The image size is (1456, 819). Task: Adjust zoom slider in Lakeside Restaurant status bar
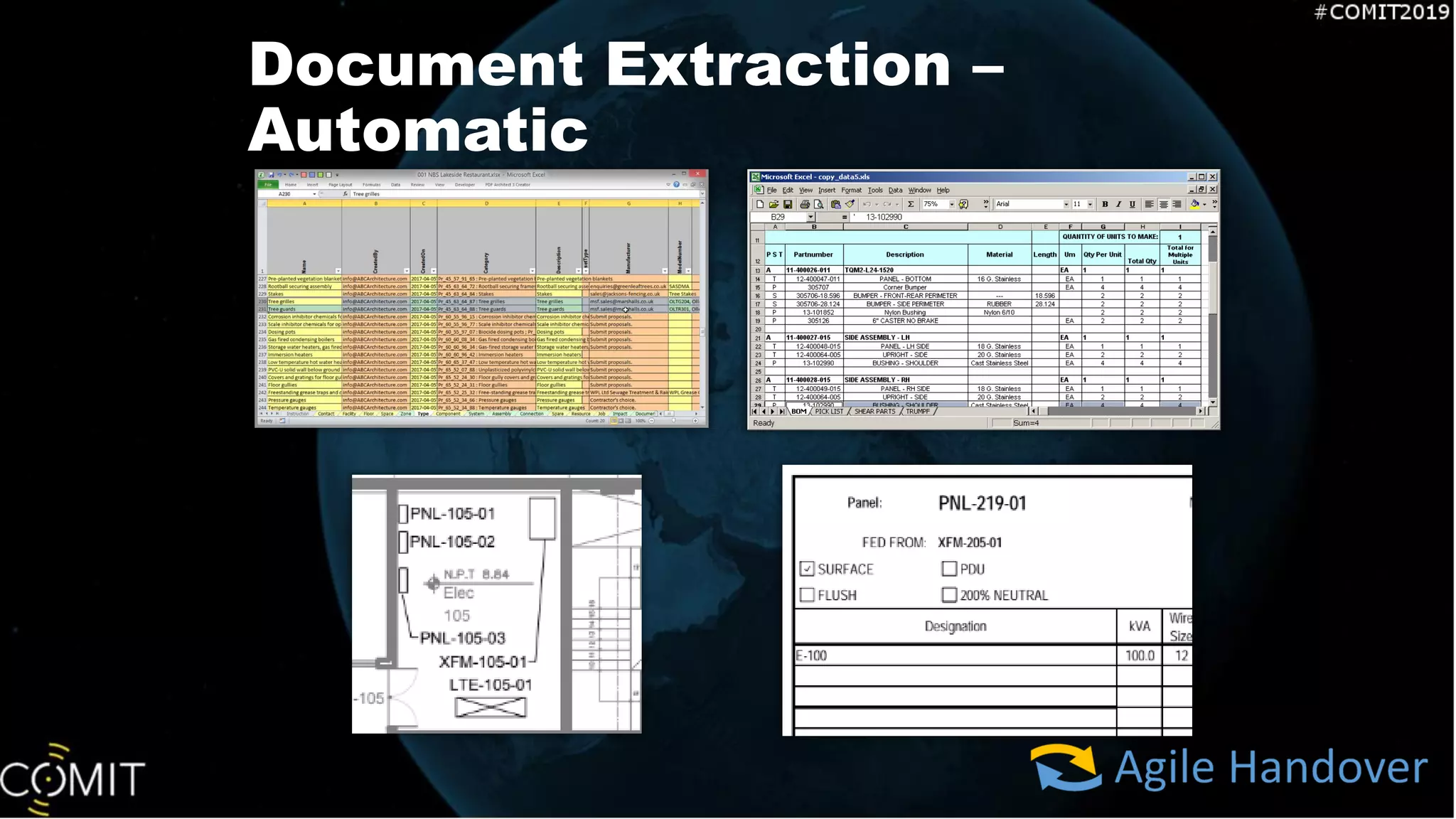pyautogui.click(x=673, y=421)
